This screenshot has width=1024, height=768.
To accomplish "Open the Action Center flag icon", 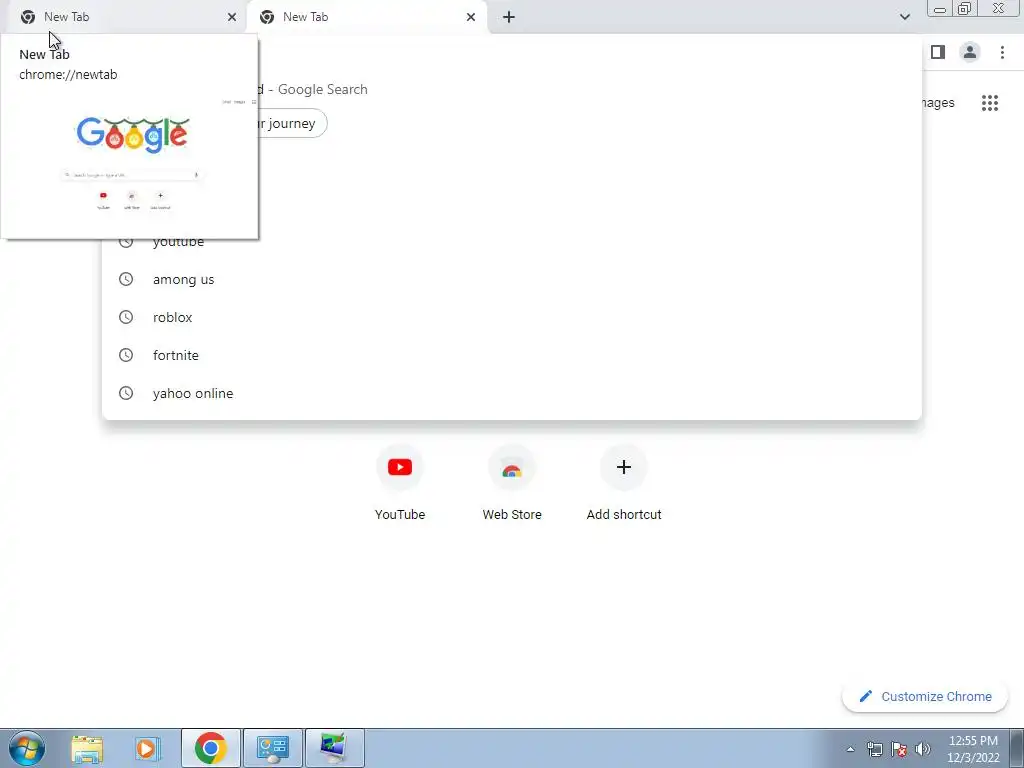I will coord(899,749).
